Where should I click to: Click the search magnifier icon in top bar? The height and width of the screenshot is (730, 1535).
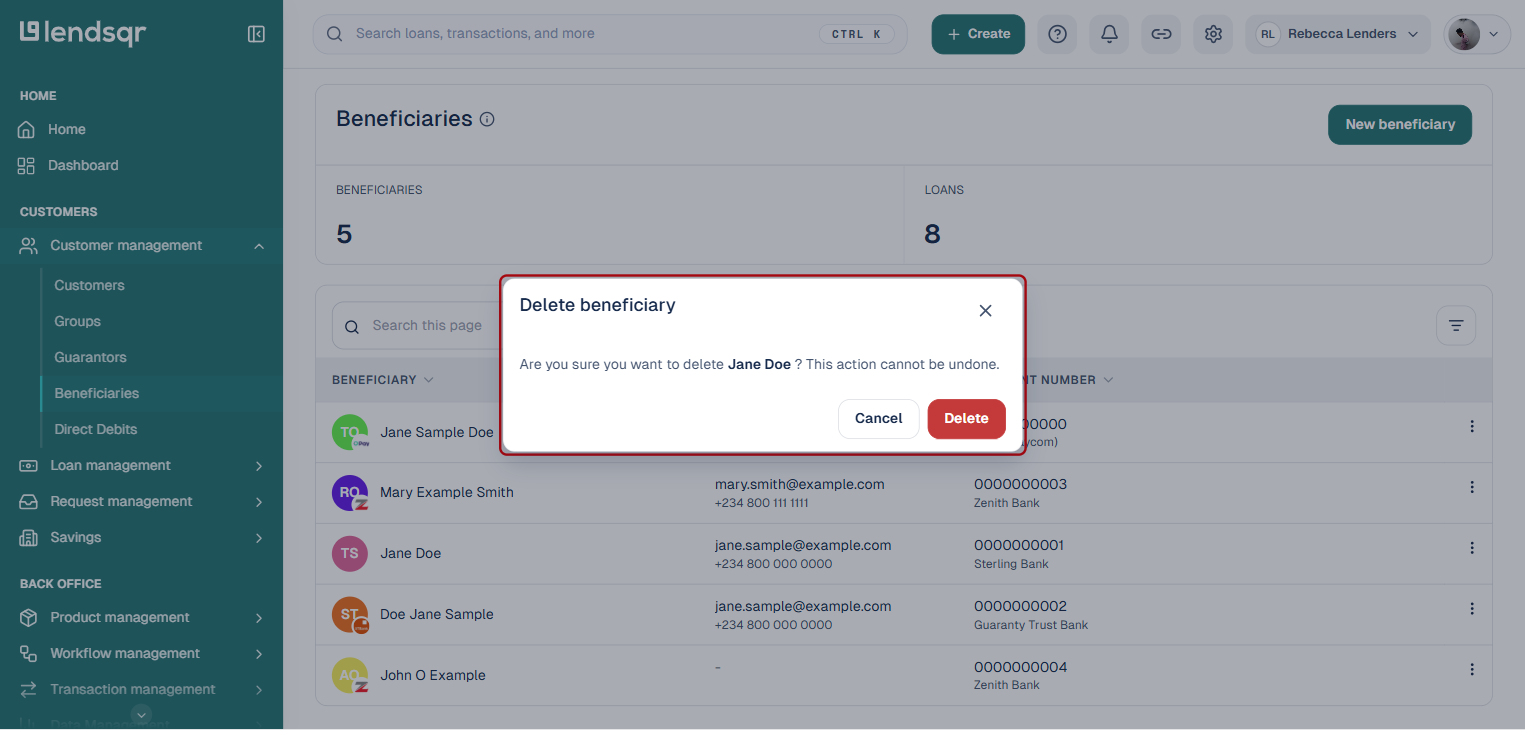(335, 34)
